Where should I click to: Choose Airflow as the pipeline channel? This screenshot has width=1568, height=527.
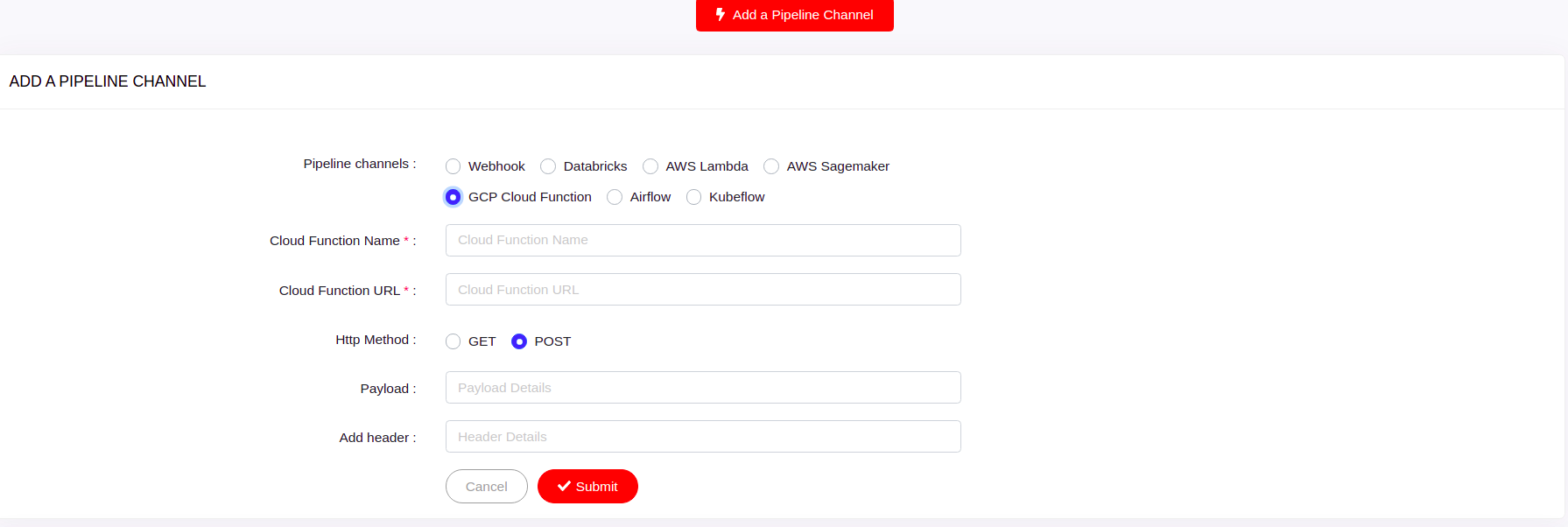point(615,197)
